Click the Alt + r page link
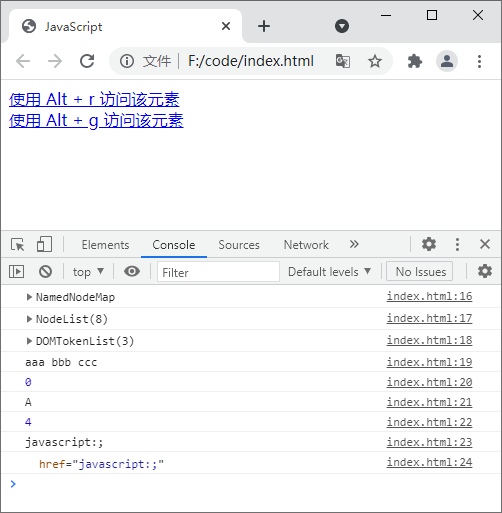502x513 pixels. click(94, 99)
